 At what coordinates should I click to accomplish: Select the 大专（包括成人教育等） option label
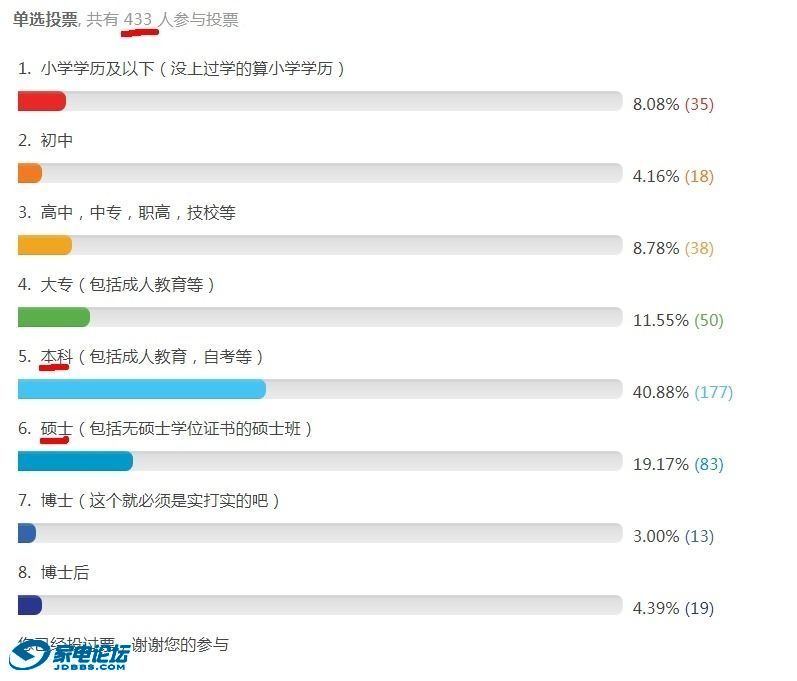click(128, 285)
